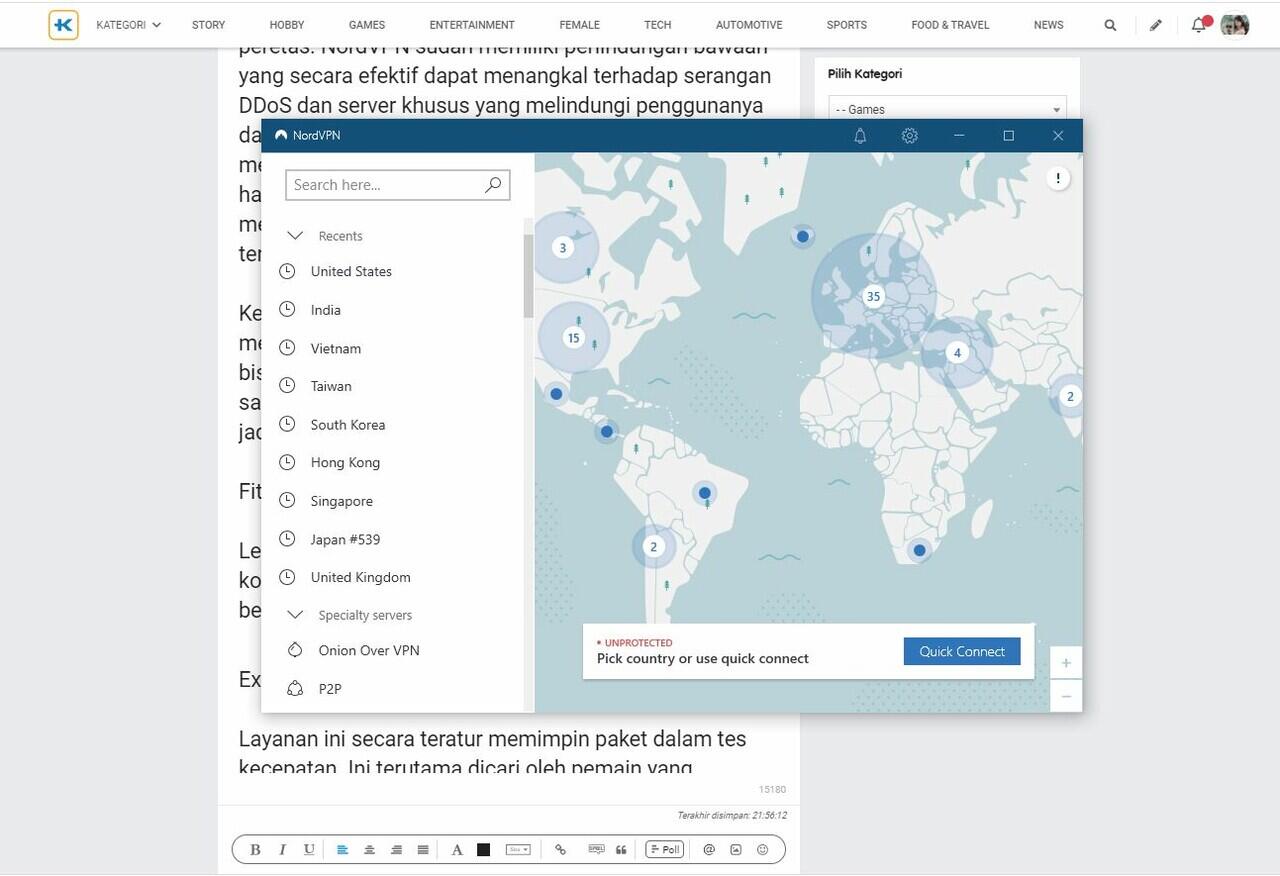Insert an image in editor

[736, 850]
